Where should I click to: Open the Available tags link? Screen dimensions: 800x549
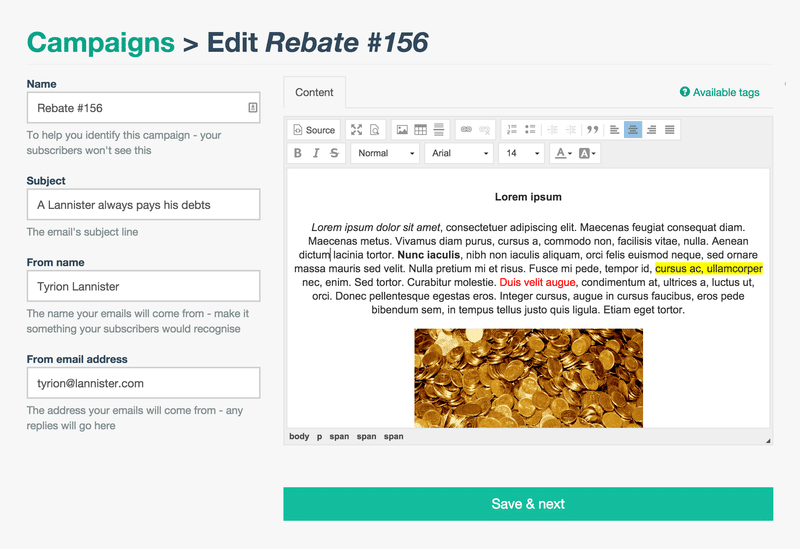(720, 92)
